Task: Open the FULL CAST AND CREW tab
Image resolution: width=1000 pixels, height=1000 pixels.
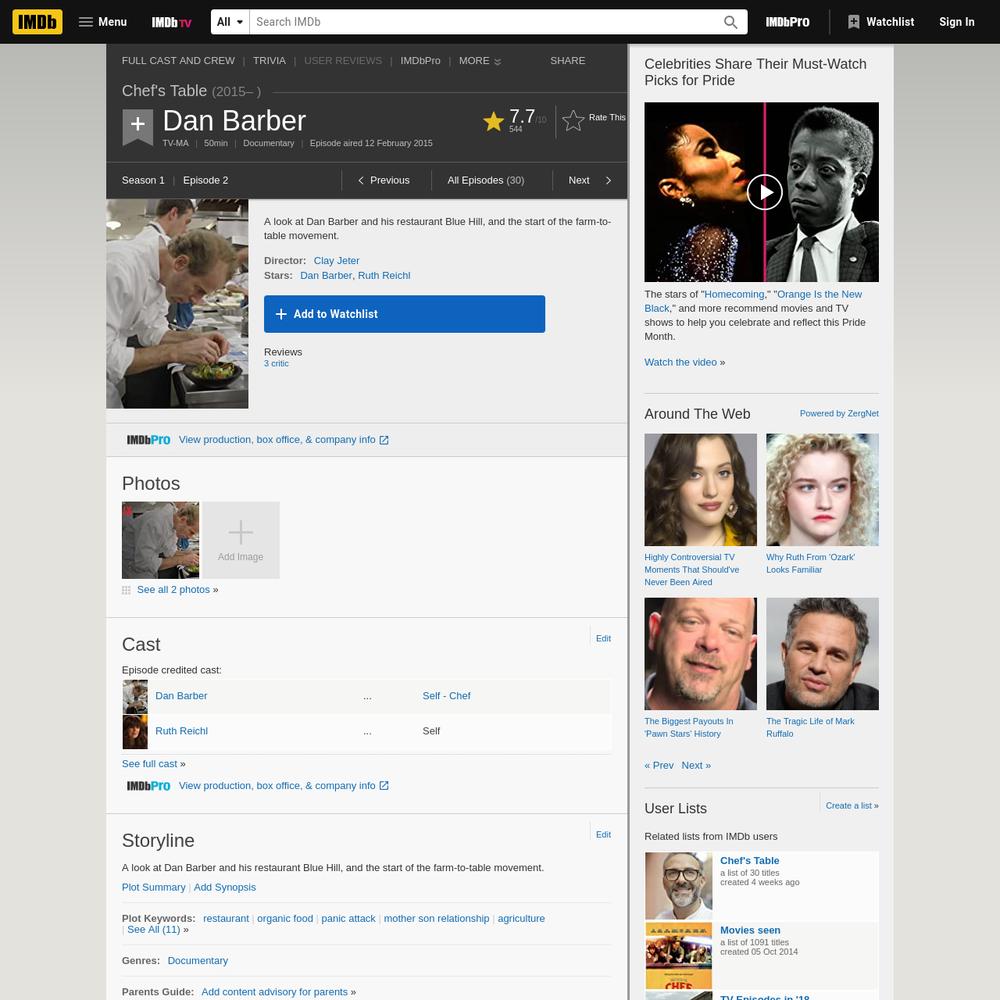Action: [x=179, y=61]
